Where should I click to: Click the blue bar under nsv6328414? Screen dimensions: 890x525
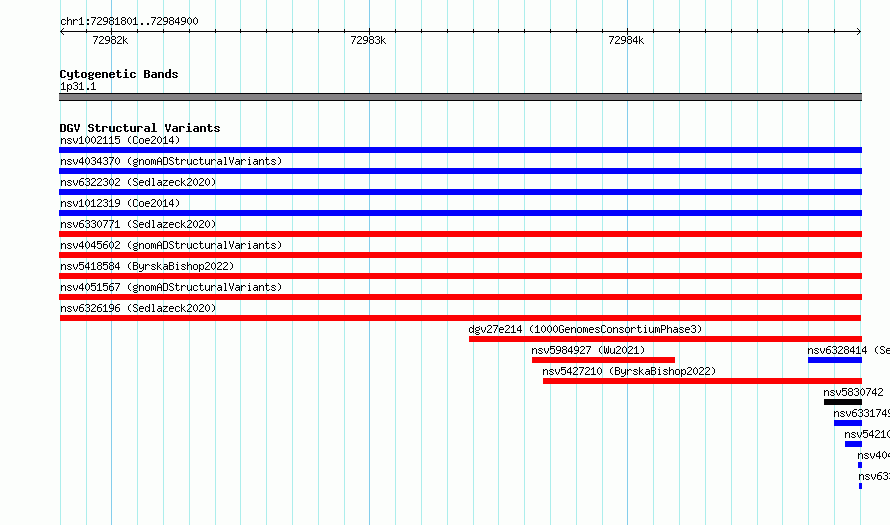835,360
